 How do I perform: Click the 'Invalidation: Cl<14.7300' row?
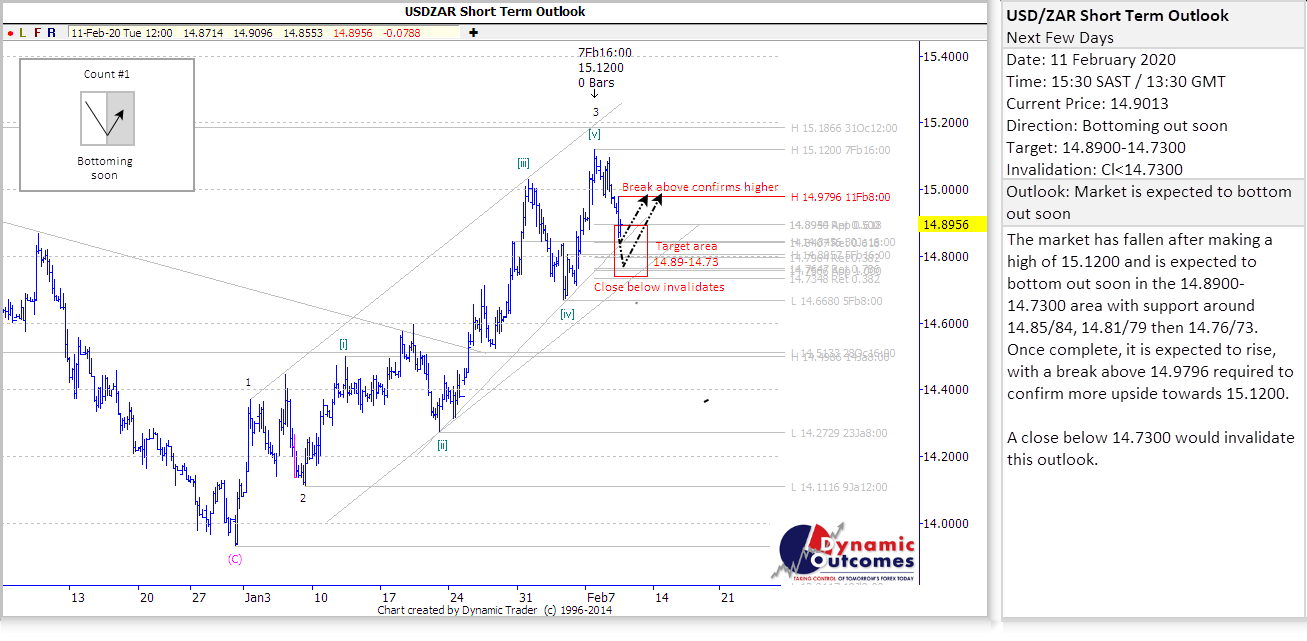click(x=1153, y=169)
